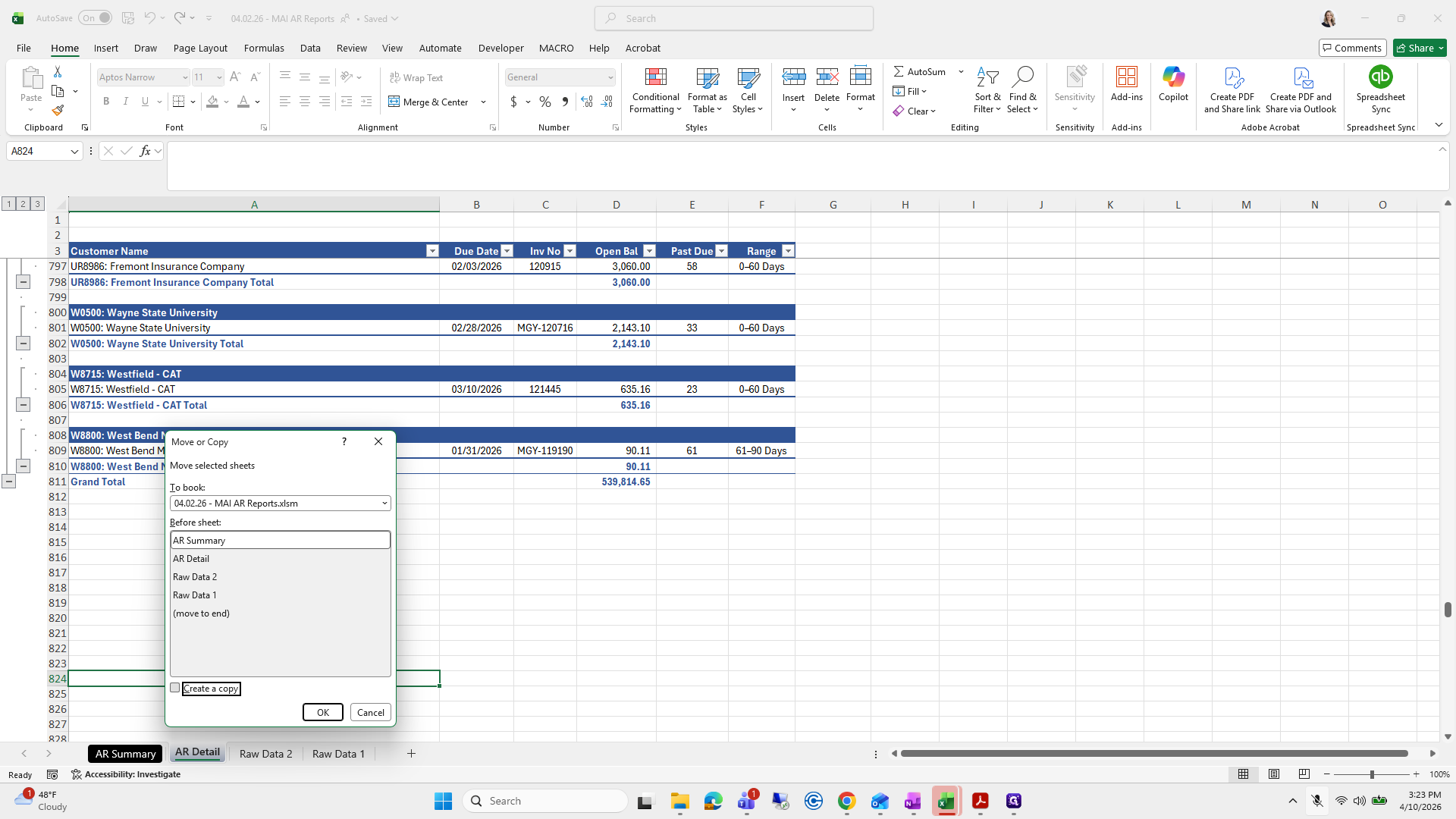Open Customer Name filter dropdown
Image resolution: width=1456 pixels, height=819 pixels.
(432, 251)
